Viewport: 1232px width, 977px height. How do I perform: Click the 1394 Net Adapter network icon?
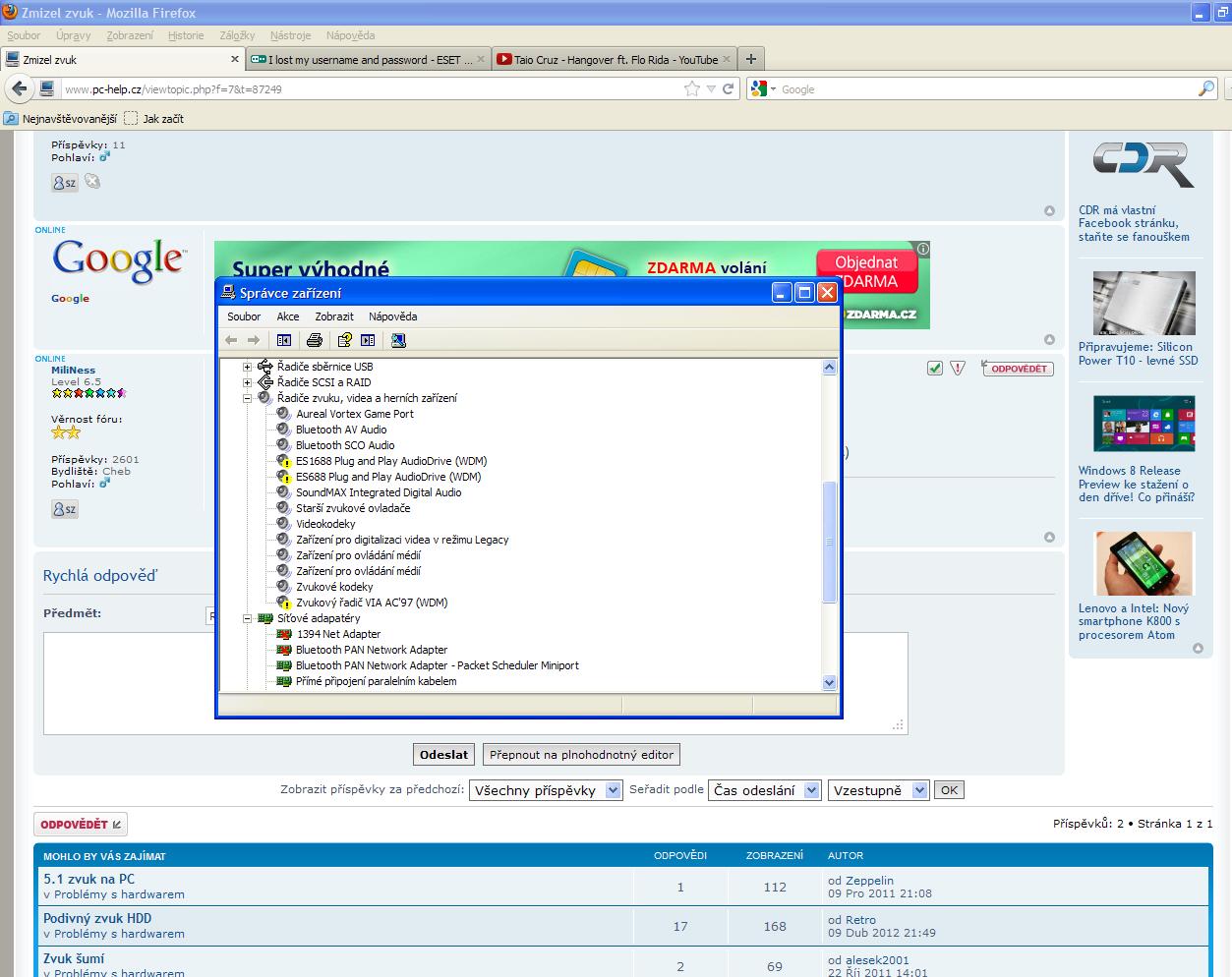click(284, 634)
